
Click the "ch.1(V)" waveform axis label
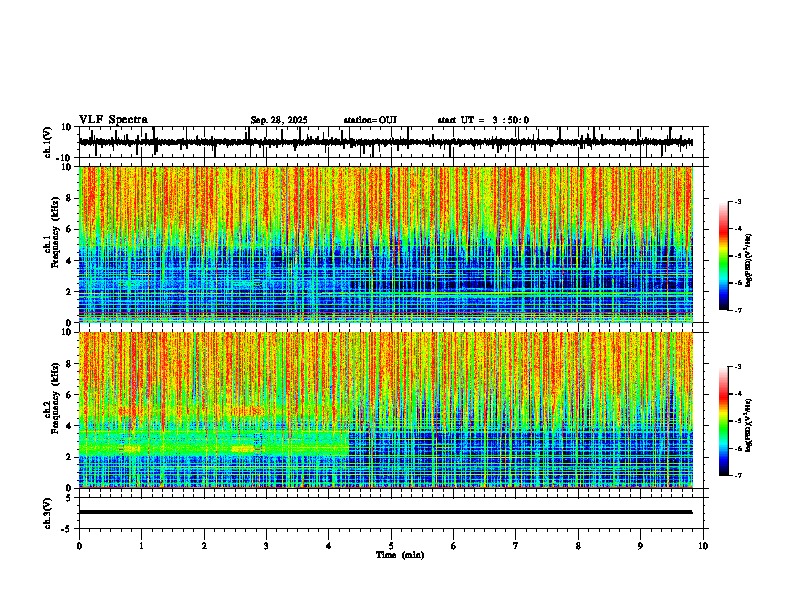click(x=48, y=142)
